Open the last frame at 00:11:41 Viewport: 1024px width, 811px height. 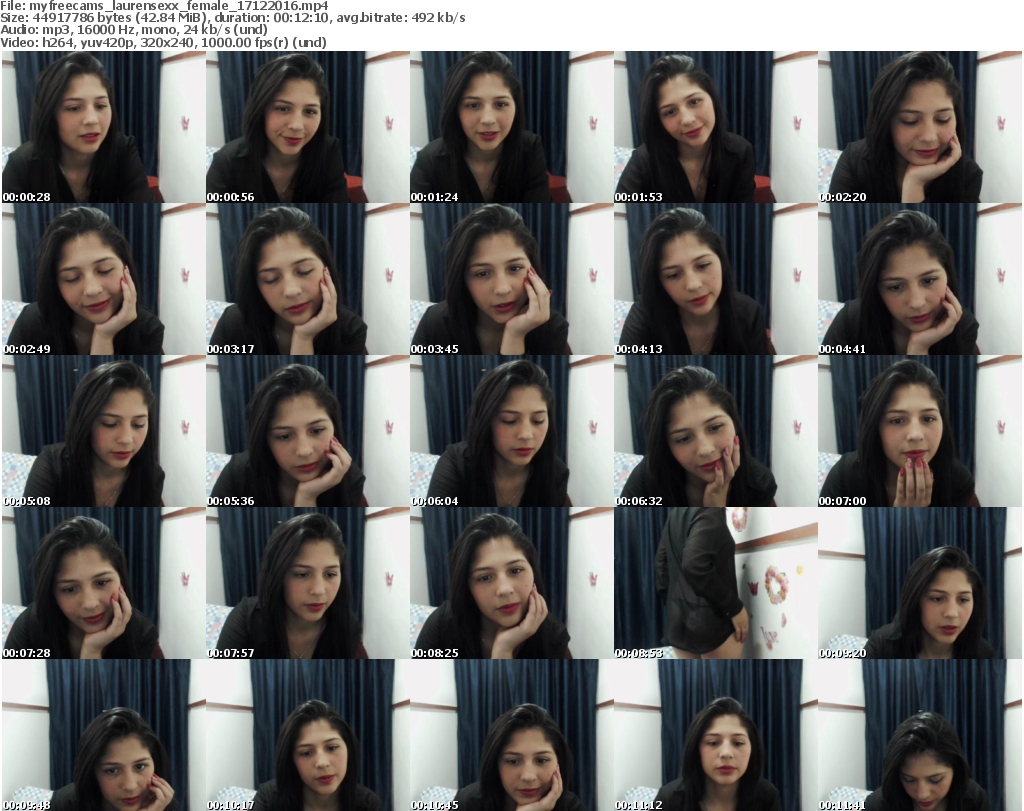919,735
